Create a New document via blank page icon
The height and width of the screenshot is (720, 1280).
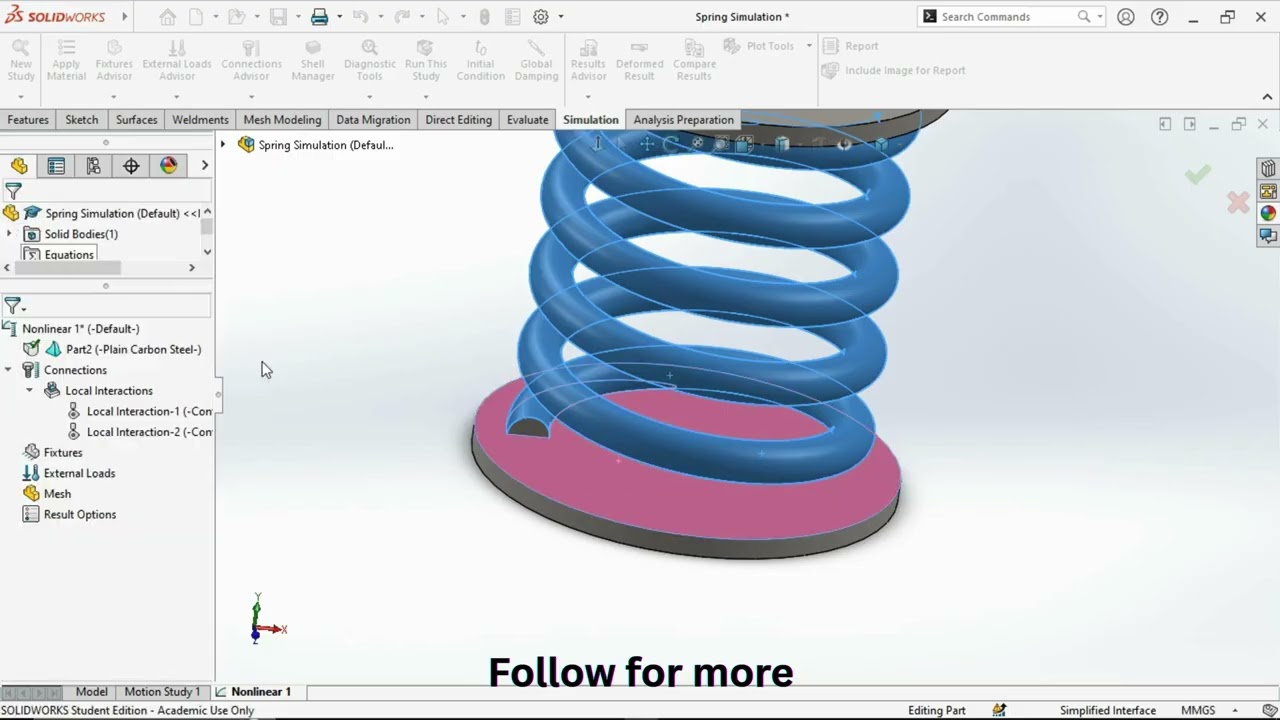click(x=196, y=17)
